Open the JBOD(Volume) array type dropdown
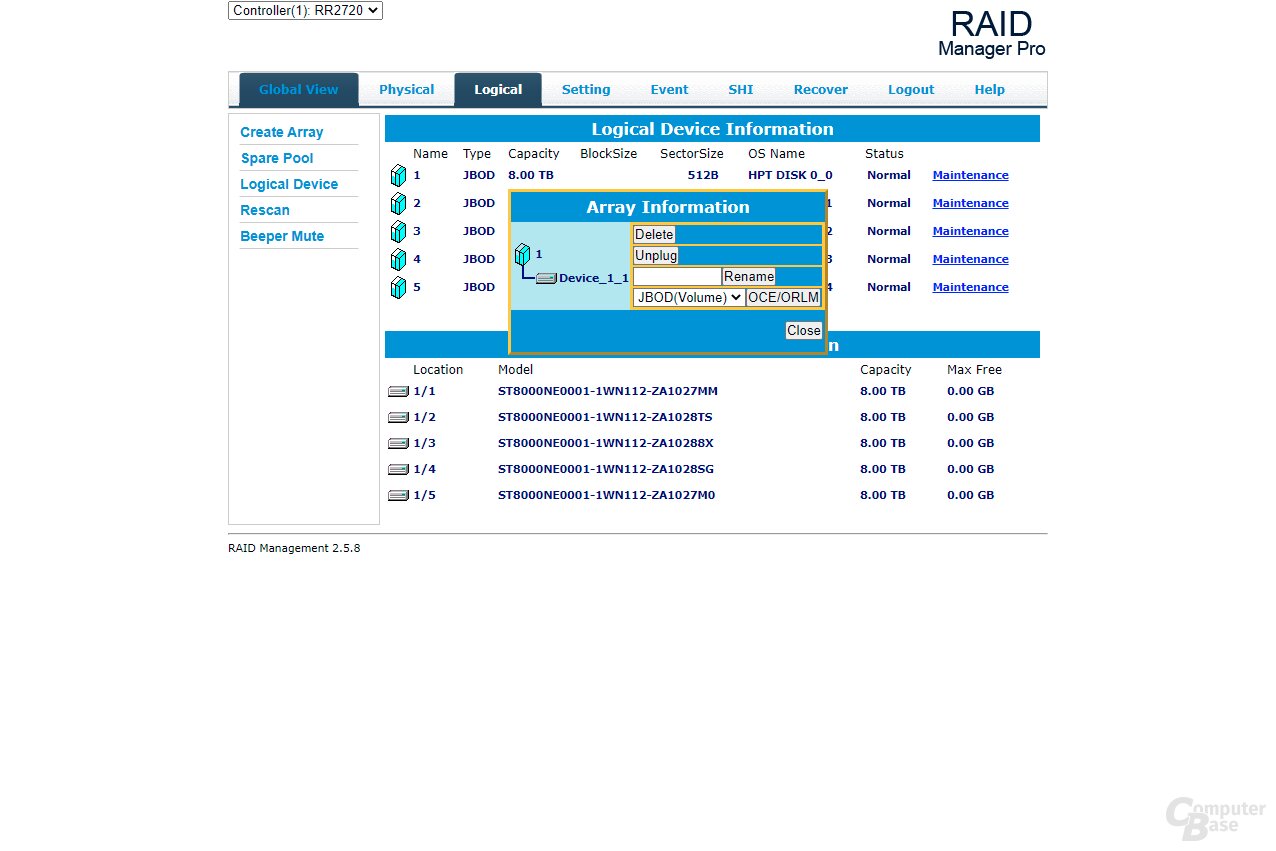The image size is (1276, 851). coord(689,297)
